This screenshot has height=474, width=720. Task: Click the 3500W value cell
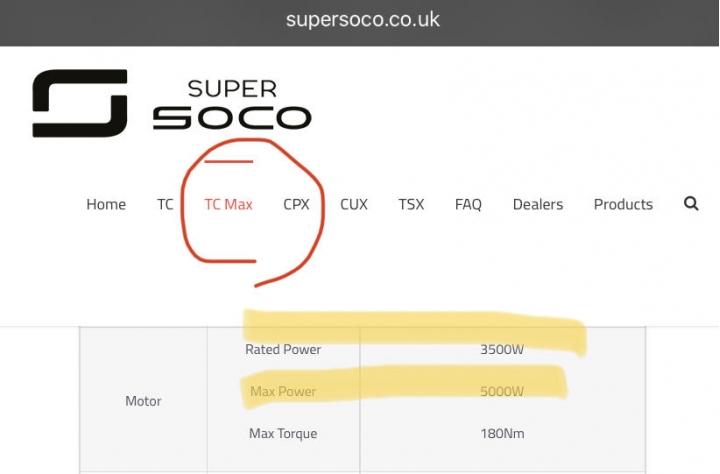tap(502, 349)
